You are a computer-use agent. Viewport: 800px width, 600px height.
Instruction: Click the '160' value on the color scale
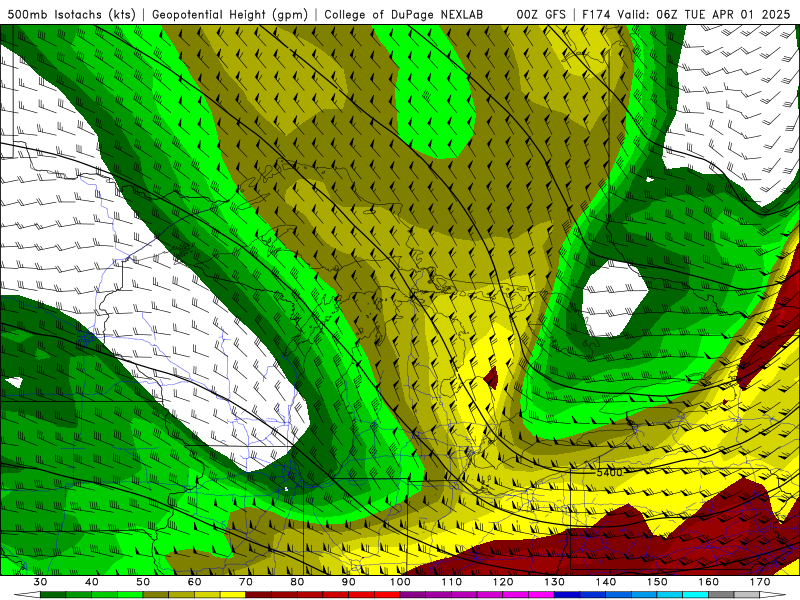click(x=709, y=582)
